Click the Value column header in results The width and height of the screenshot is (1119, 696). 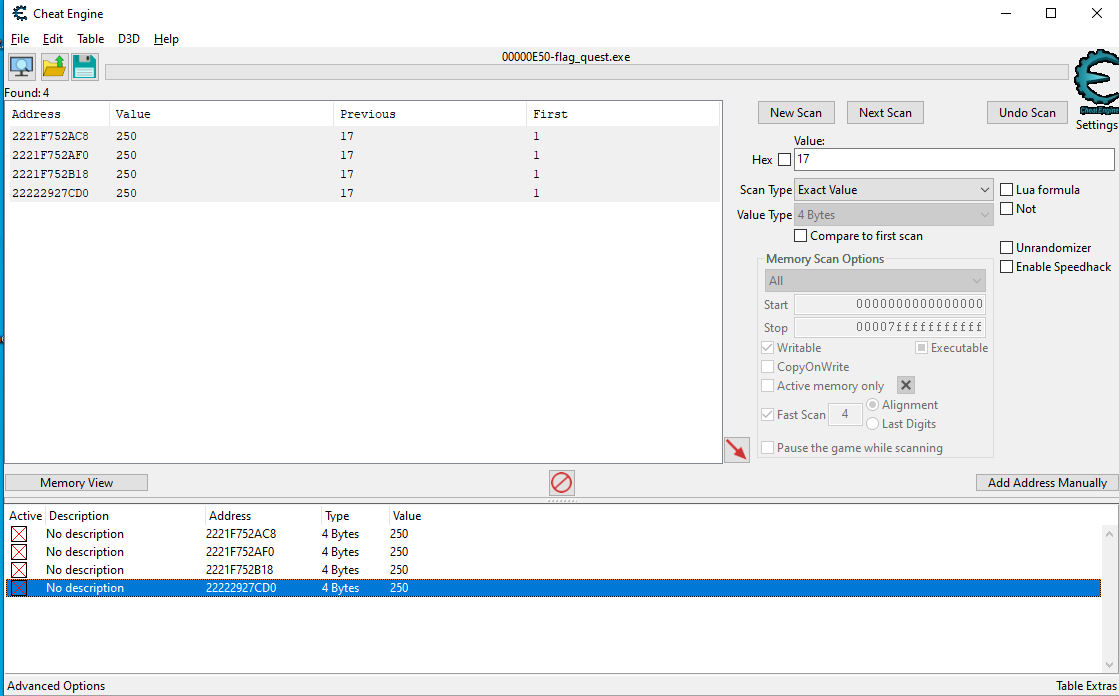tap(221, 114)
